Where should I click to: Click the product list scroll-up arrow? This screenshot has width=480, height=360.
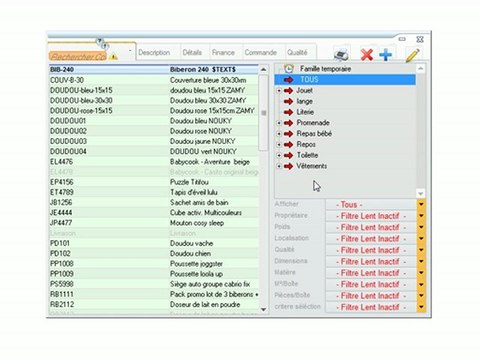point(263,69)
